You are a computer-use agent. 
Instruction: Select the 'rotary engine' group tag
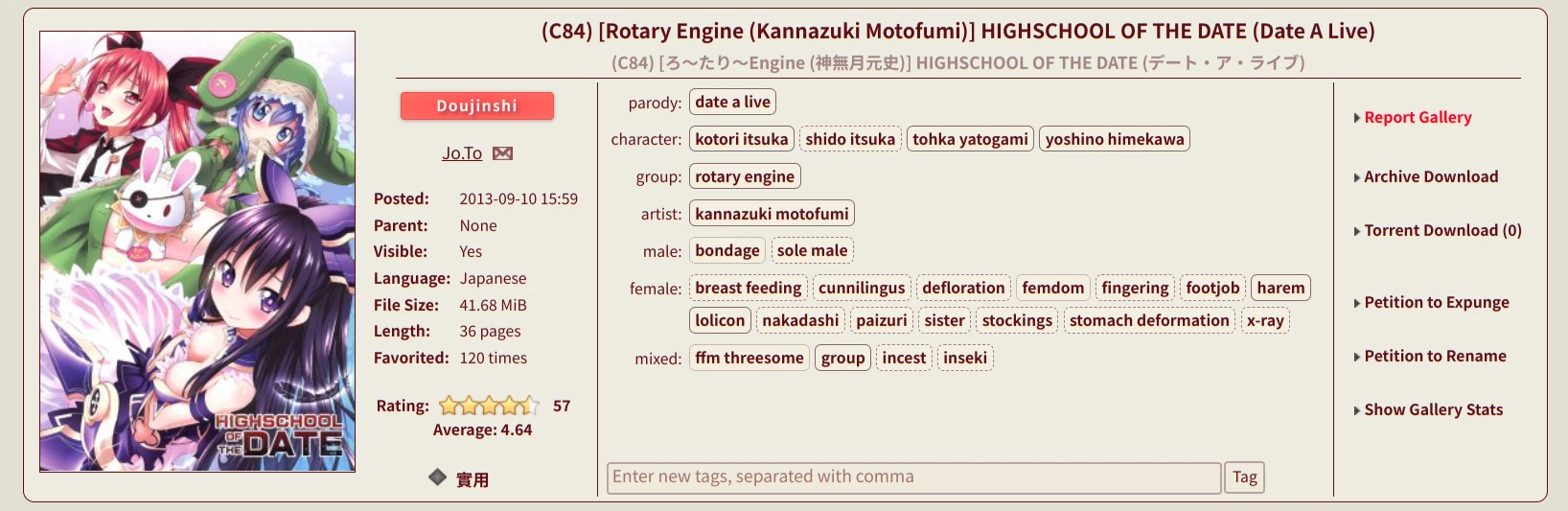745,176
